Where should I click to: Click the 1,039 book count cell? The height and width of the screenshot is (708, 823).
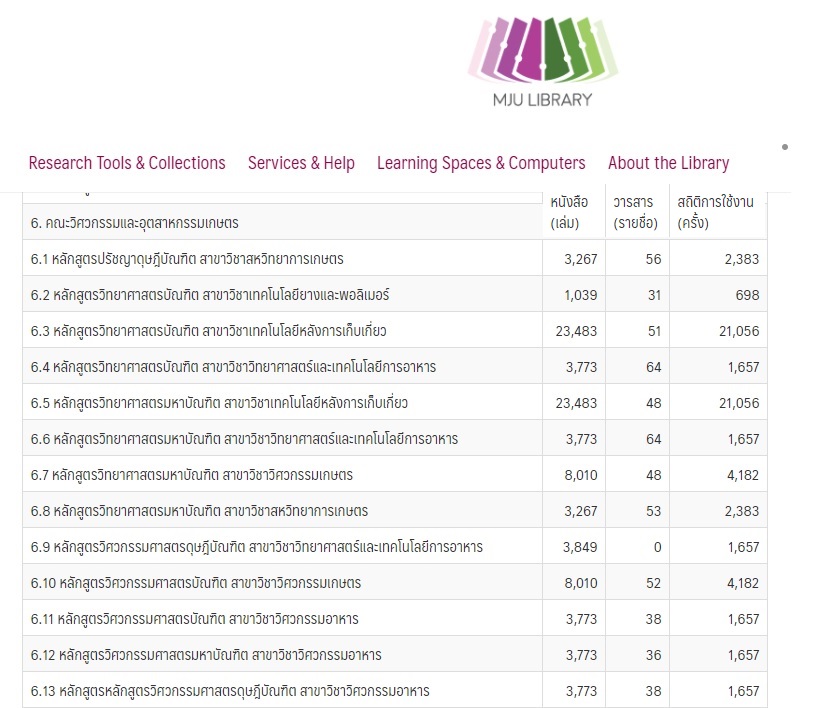click(580, 295)
